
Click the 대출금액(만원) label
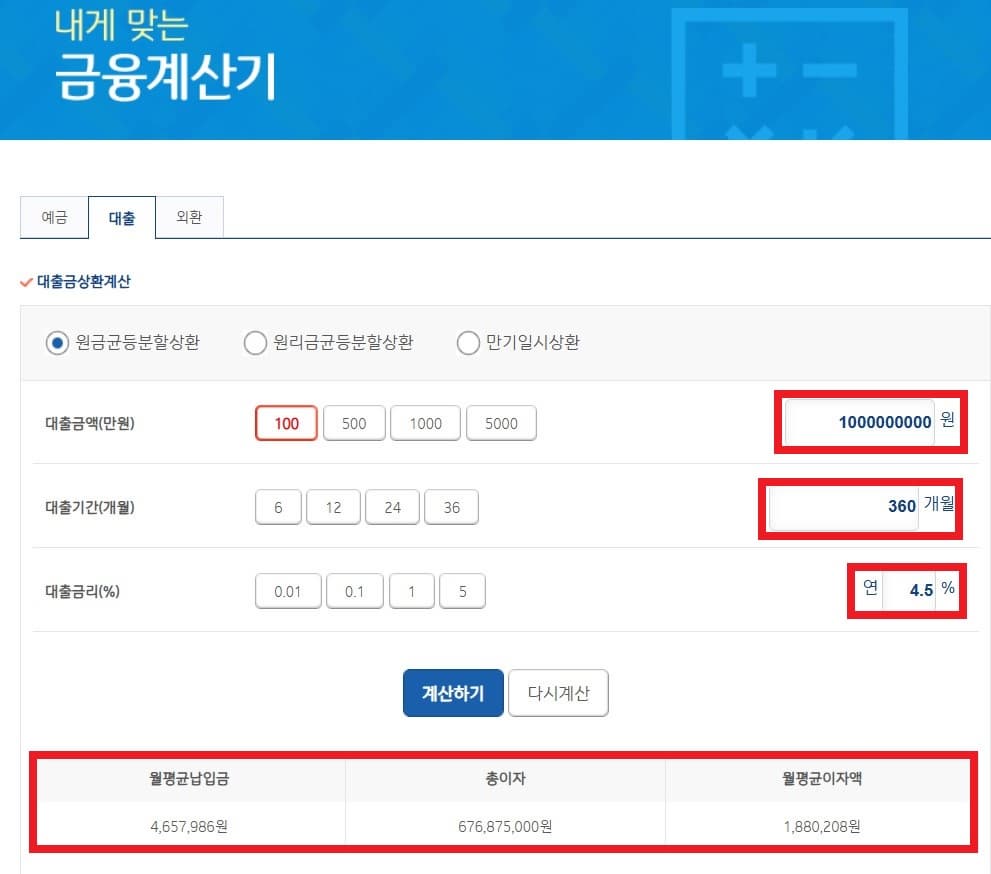90,423
